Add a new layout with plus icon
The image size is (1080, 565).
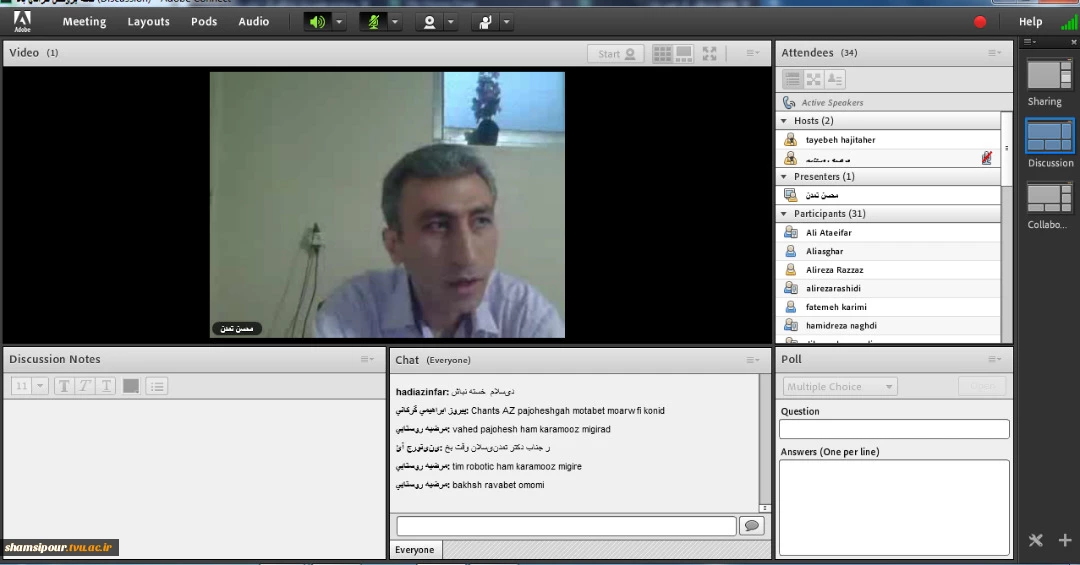coord(1065,540)
